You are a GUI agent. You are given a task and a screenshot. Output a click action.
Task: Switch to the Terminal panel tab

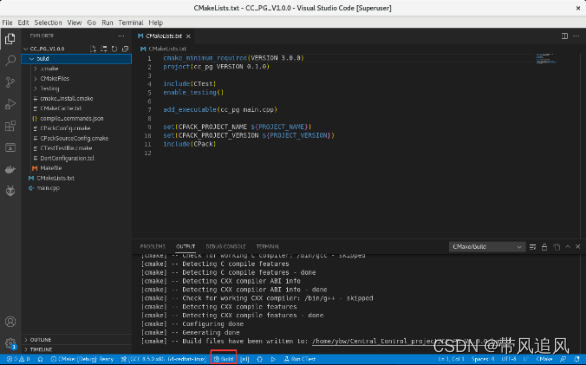[x=268, y=247]
